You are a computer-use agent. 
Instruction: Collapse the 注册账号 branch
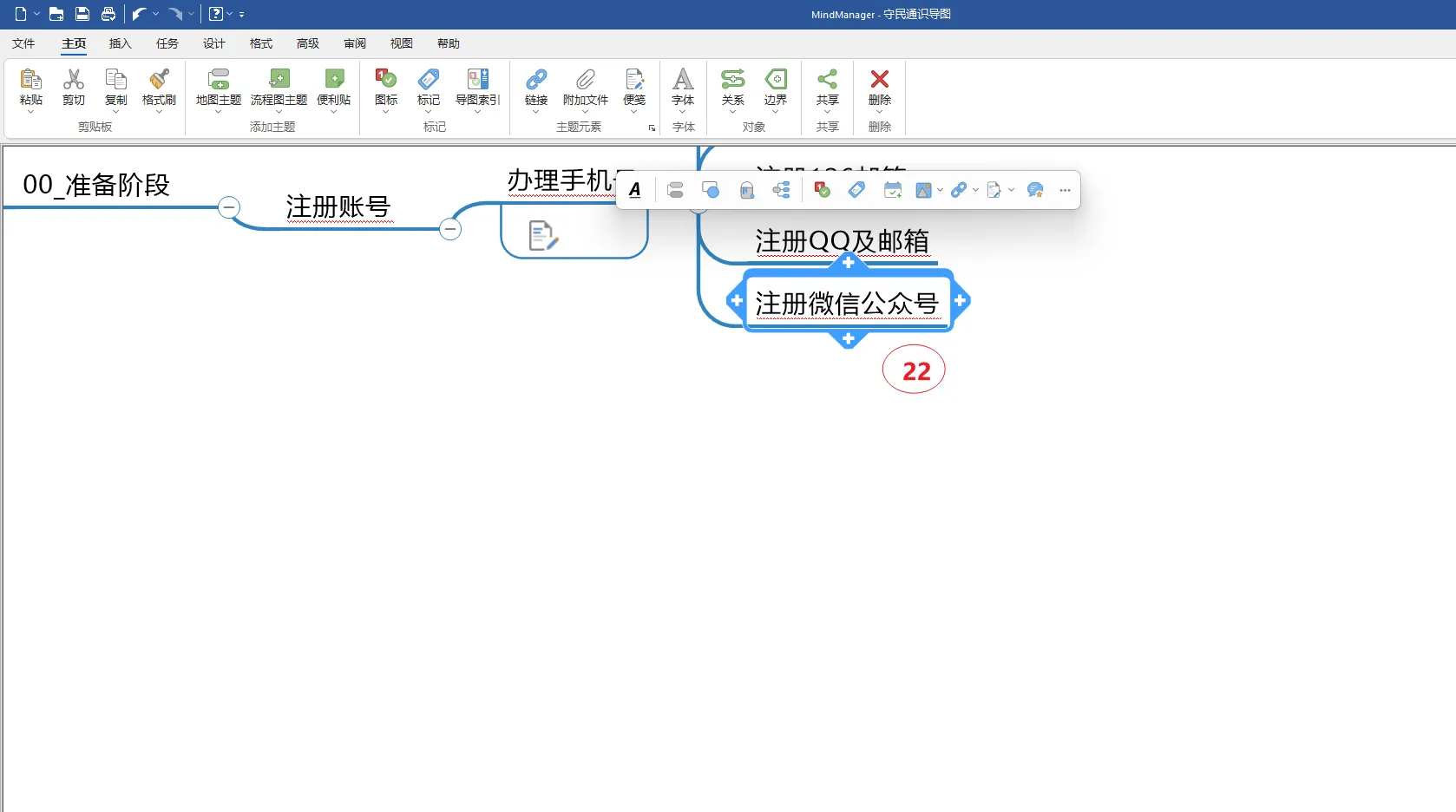click(x=450, y=229)
